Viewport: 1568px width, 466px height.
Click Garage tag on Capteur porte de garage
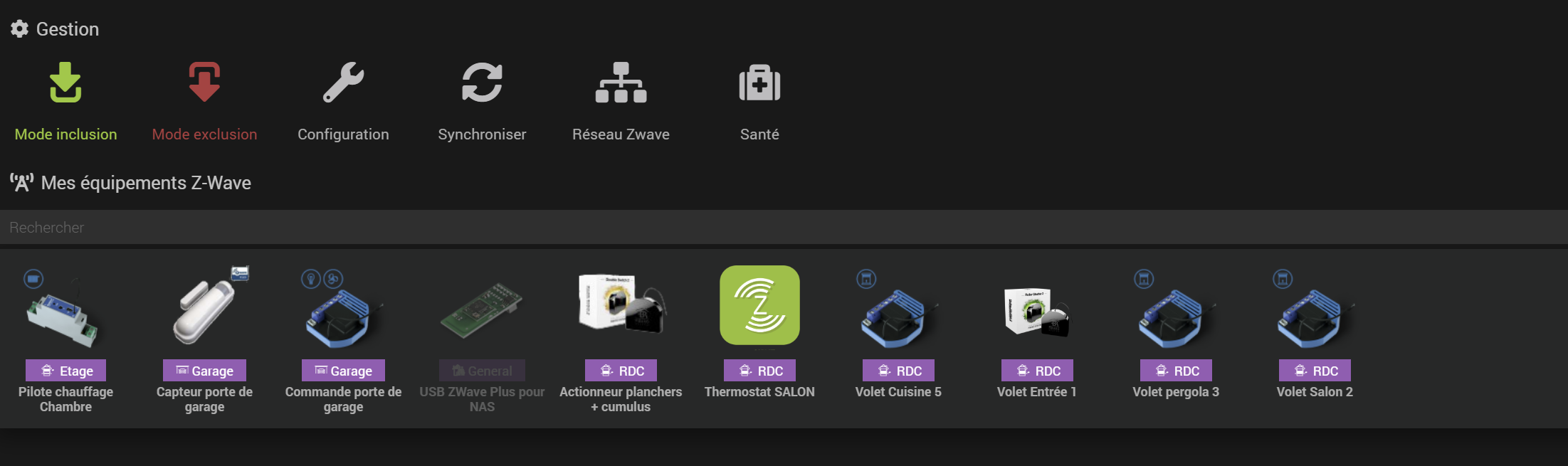coord(204,371)
